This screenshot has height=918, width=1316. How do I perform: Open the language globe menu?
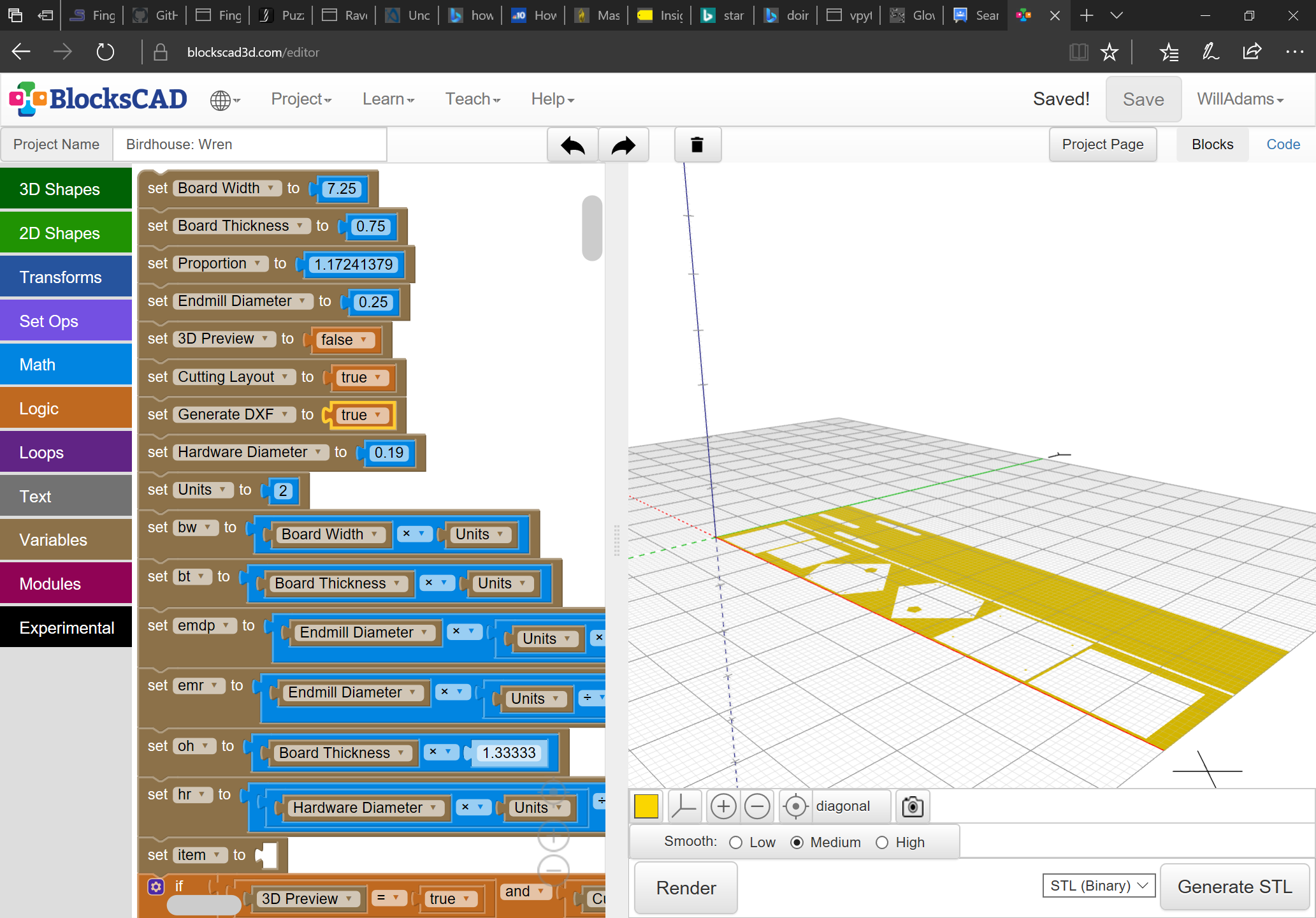coord(225,100)
